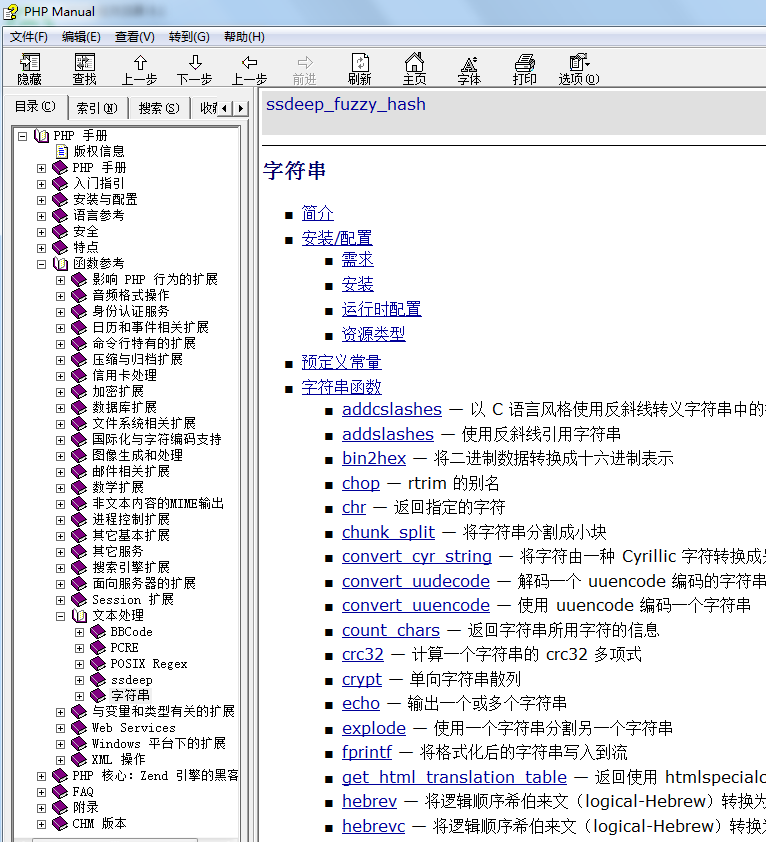The height and width of the screenshot is (842, 766).
Task: Open the explode function link
Action: coord(374,728)
